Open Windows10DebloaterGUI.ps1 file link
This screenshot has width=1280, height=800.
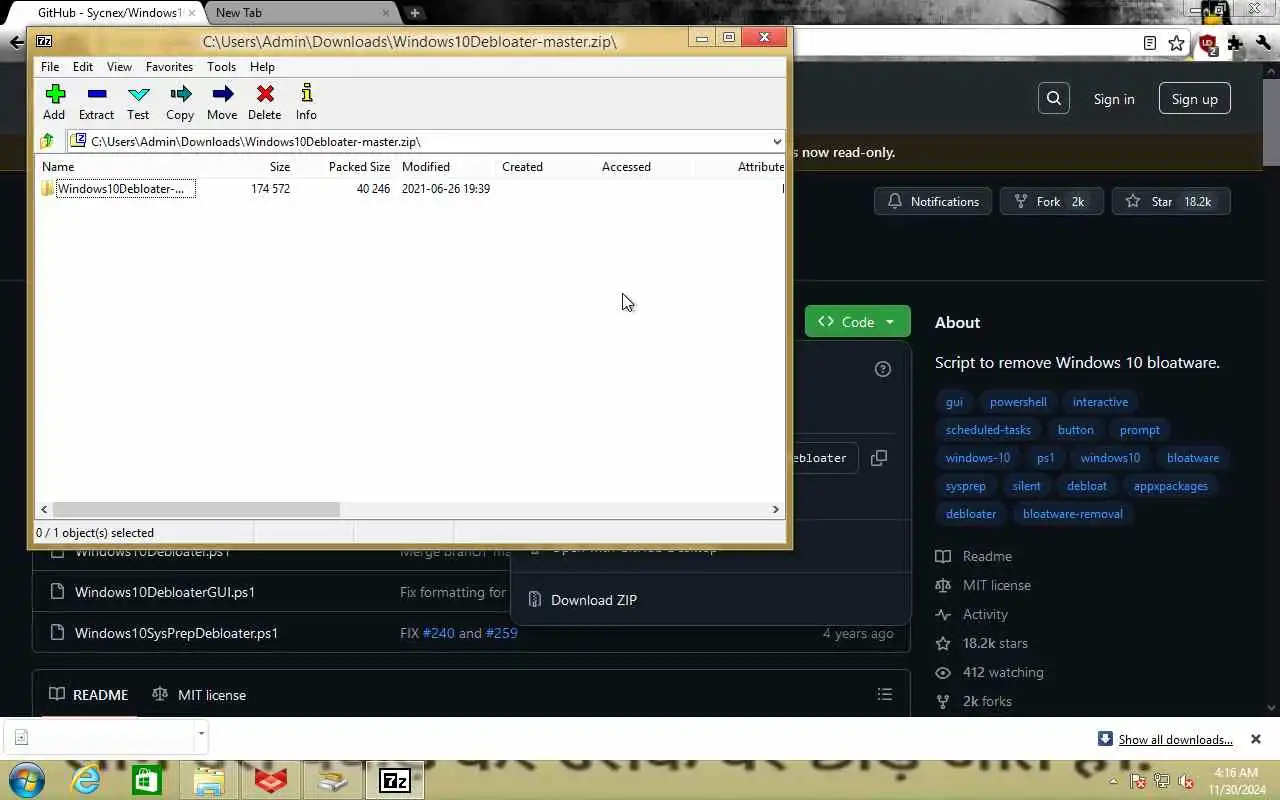coord(165,592)
